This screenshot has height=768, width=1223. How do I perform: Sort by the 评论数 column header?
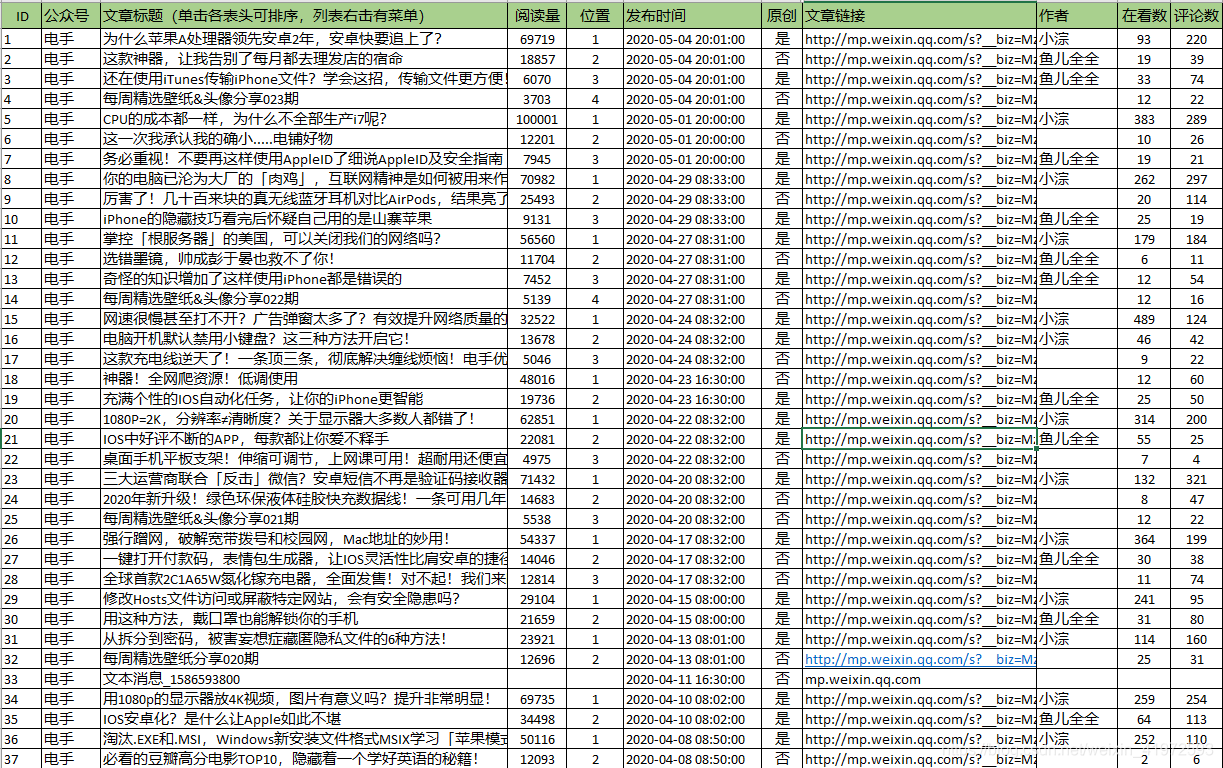click(1197, 17)
